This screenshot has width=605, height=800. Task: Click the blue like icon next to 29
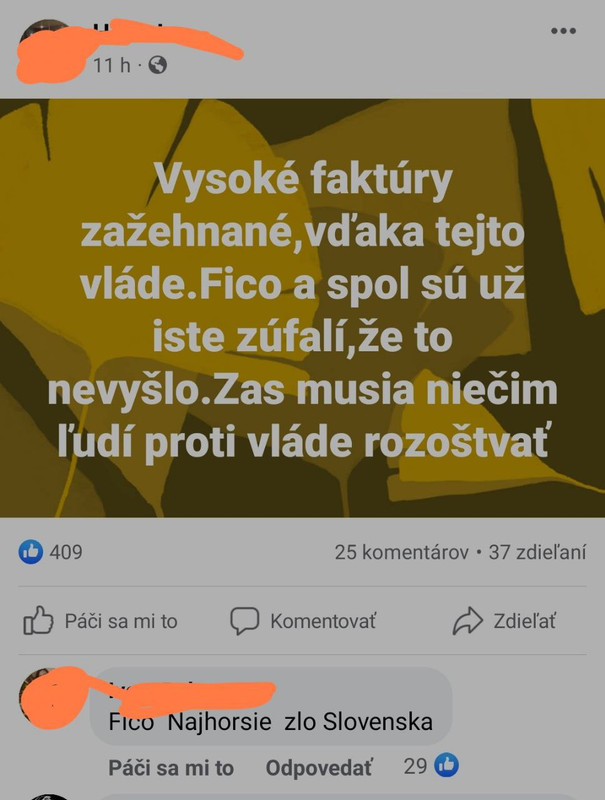[446, 765]
